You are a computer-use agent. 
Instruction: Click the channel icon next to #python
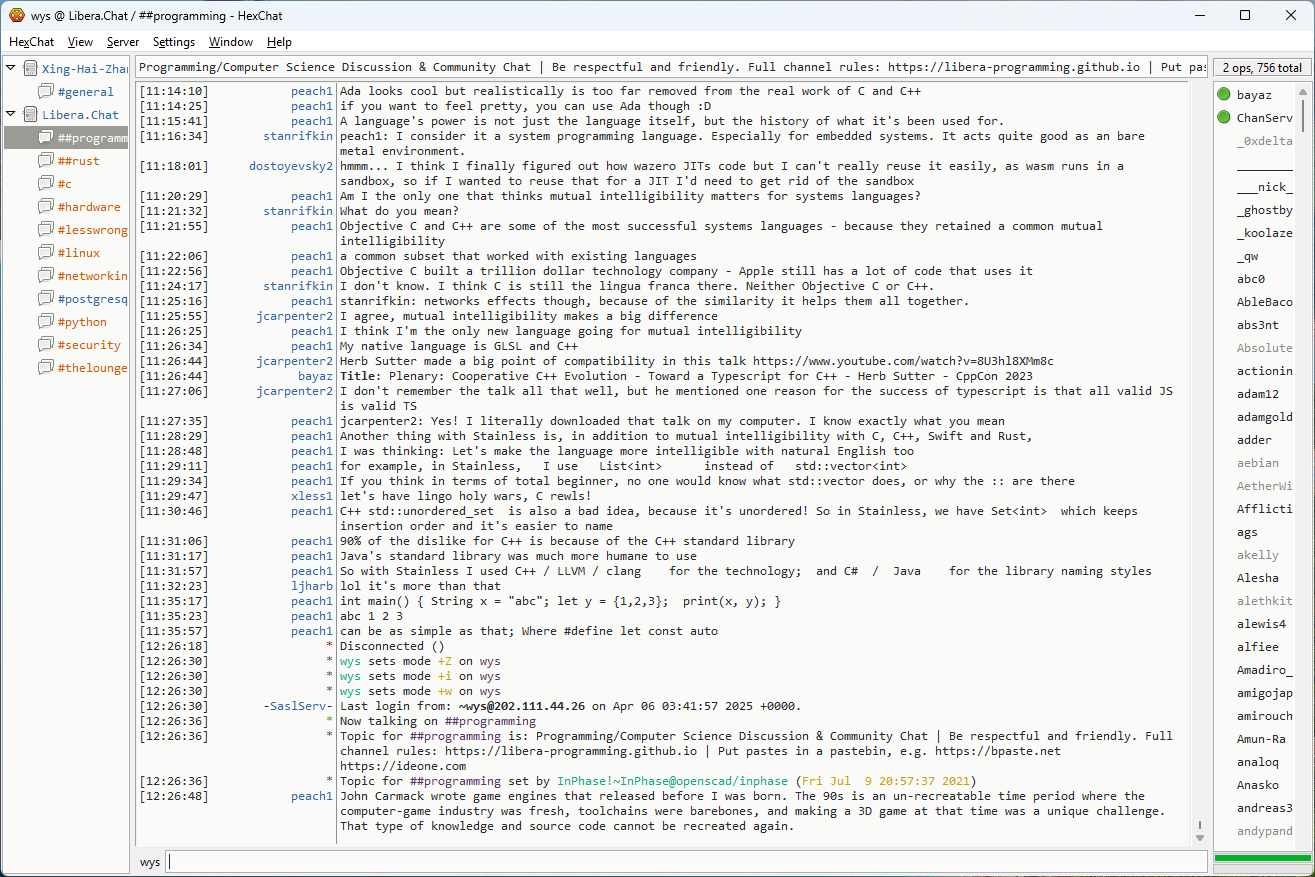(x=46, y=322)
